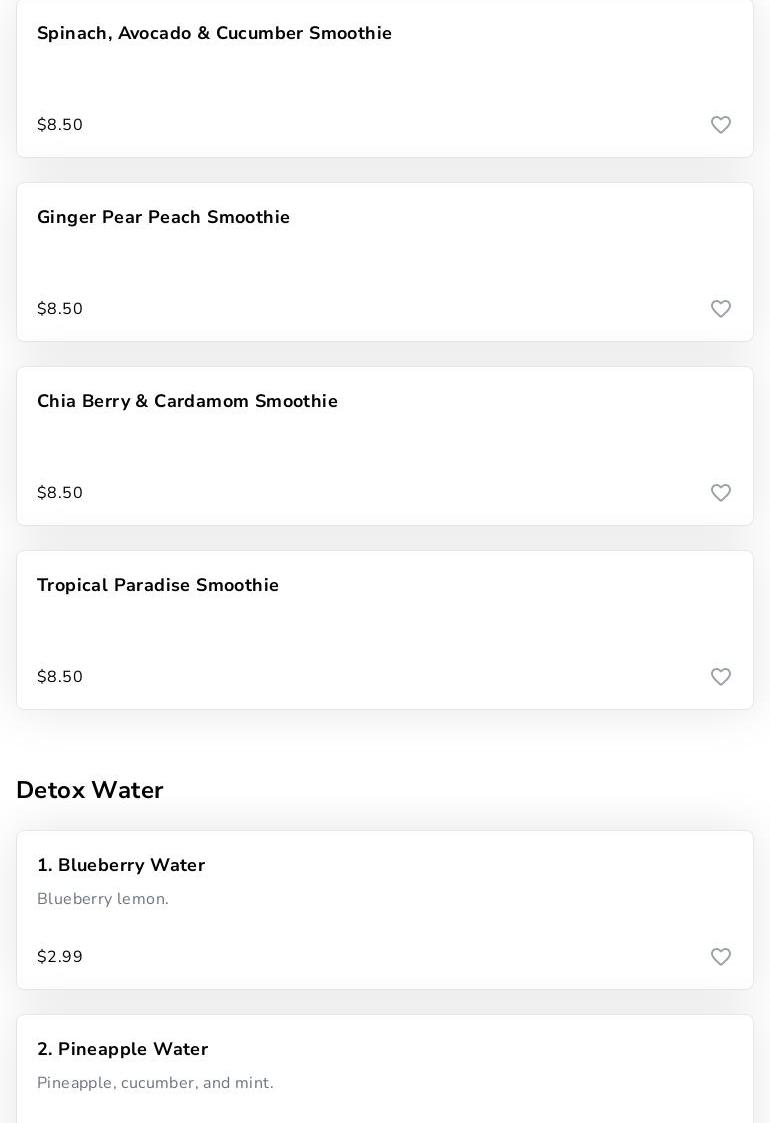The image size is (770, 1123).
Task: Open the 1. Blueberry Water title
Action: point(121,866)
